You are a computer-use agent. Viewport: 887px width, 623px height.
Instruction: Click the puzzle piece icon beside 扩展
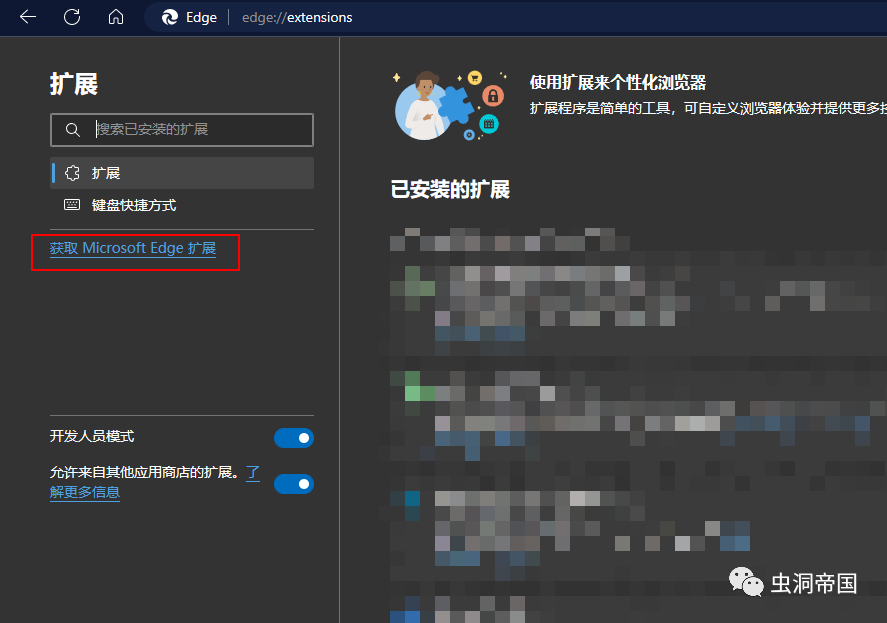(x=72, y=173)
